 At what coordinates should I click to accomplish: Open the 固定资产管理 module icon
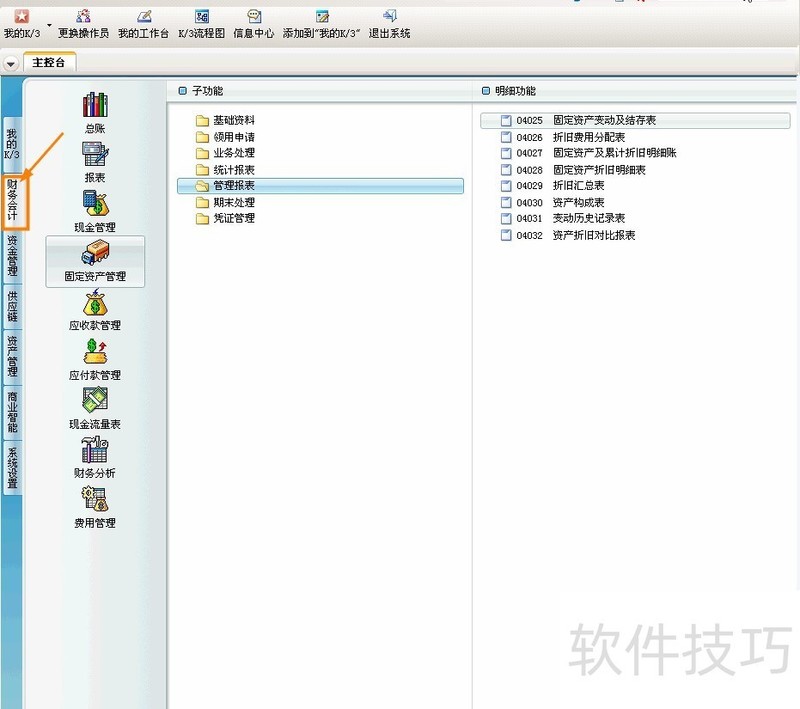(x=95, y=261)
